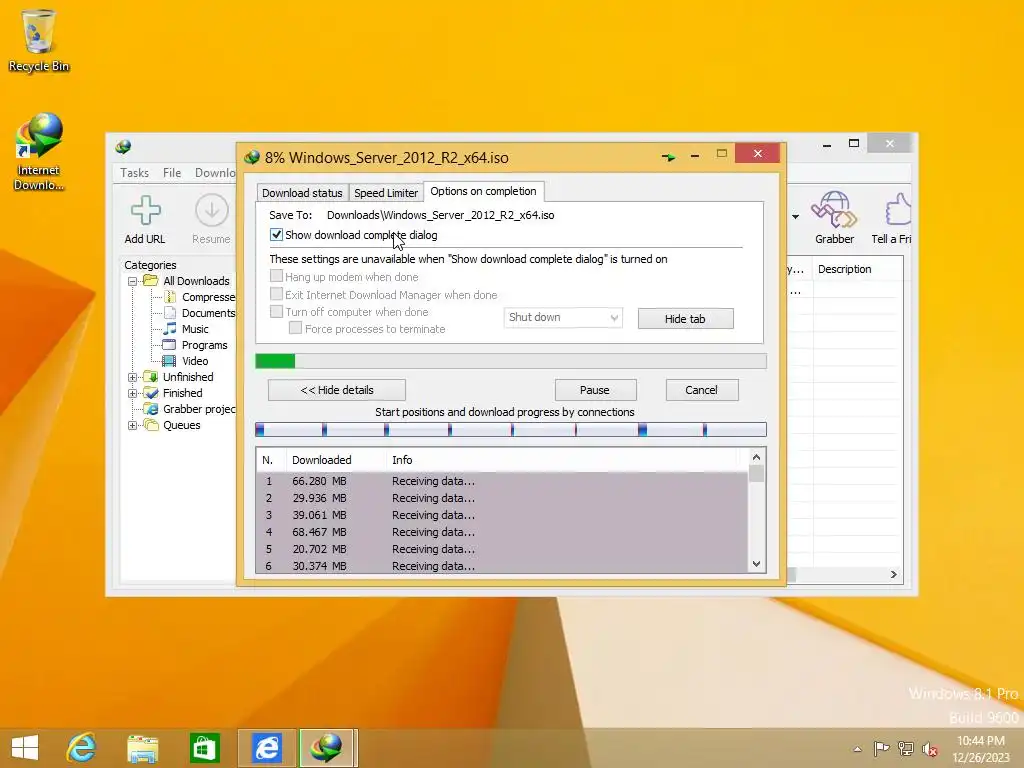The width and height of the screenshot is (1024, 768).
Task: Check Turn off computer when done
Action: (276, 312)
